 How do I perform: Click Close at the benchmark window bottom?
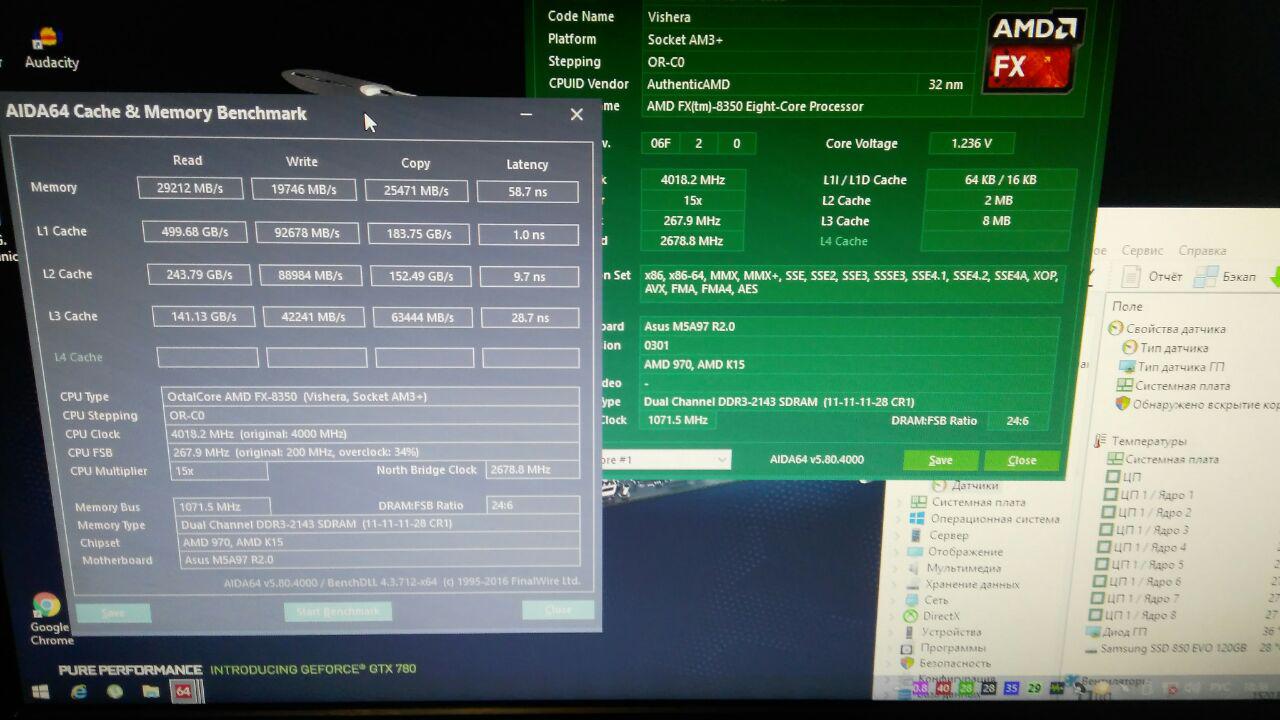tap(558, 610)
